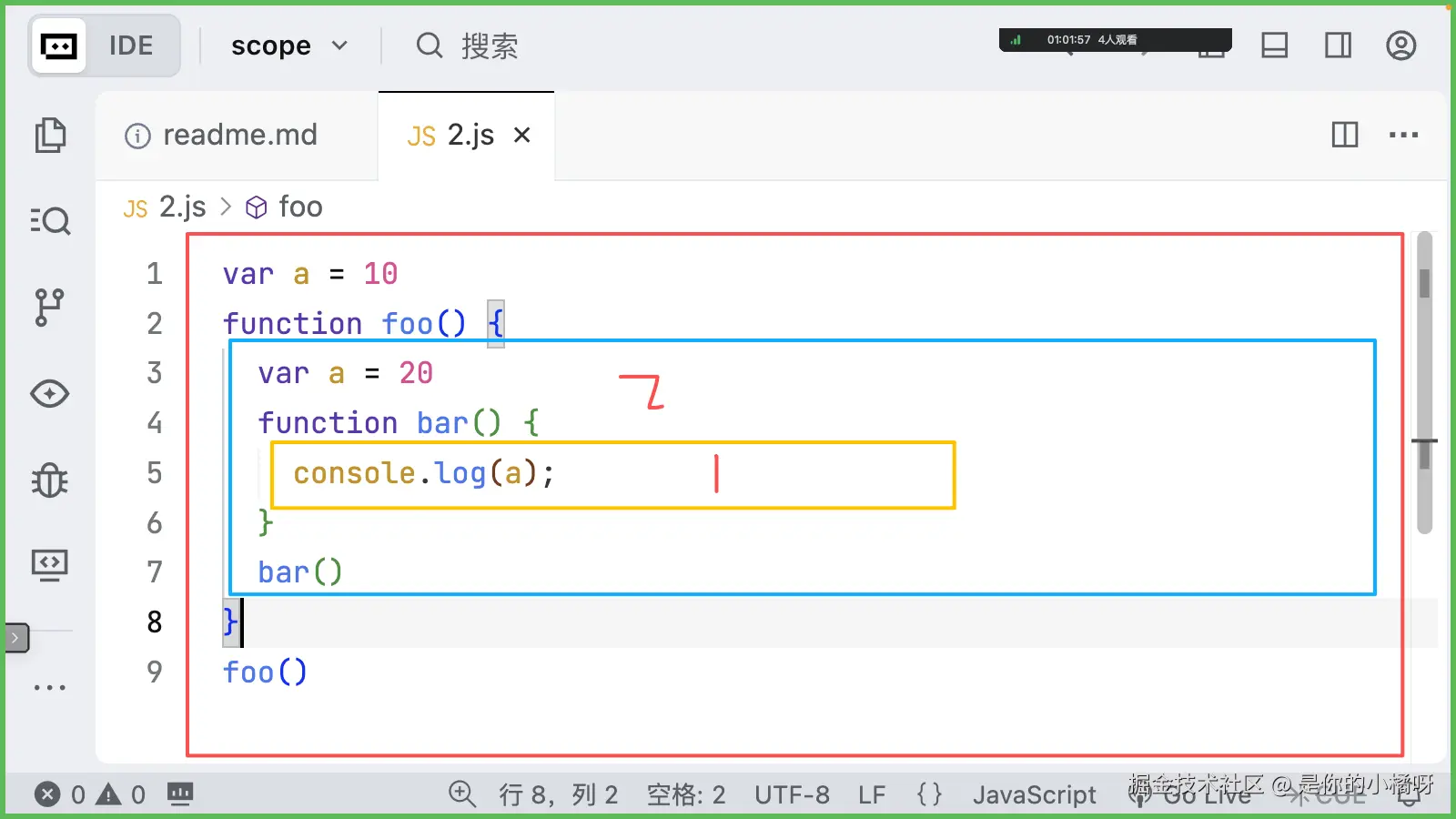Expand the sidebar more options ellipsis

pos(50,686)
